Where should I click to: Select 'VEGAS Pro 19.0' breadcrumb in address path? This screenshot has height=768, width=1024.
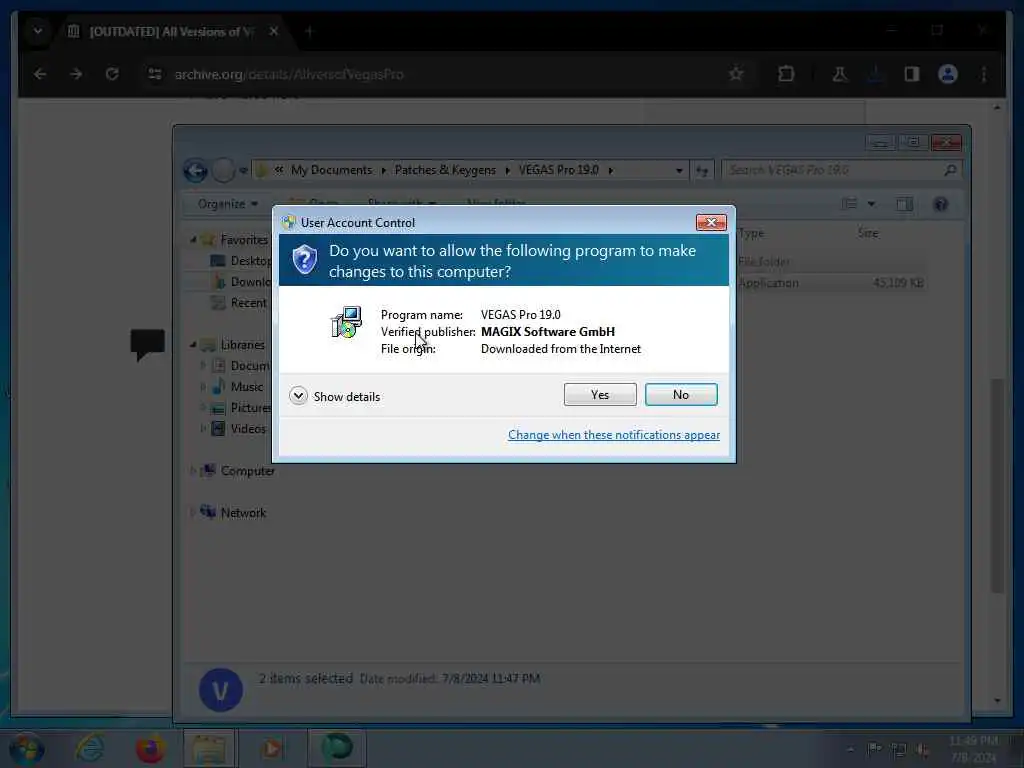coord(558,170)
